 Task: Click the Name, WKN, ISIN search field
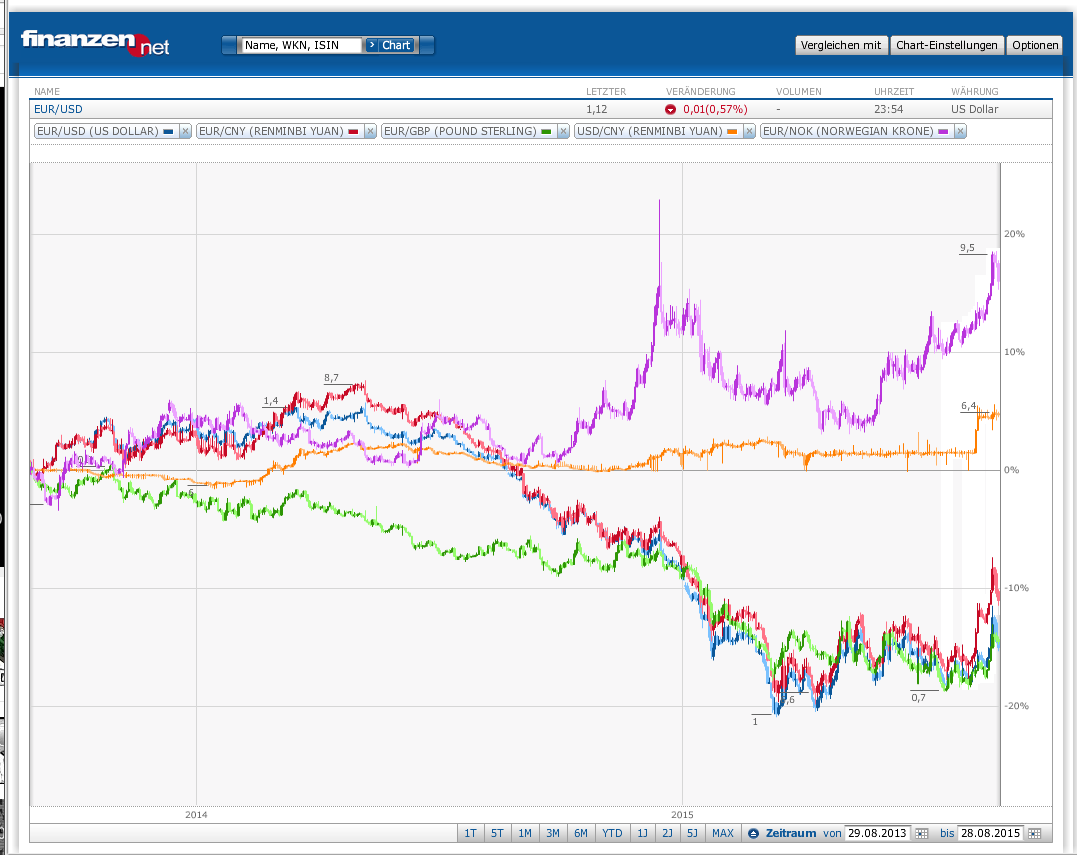pyautogui.click(x=301, y=45)
